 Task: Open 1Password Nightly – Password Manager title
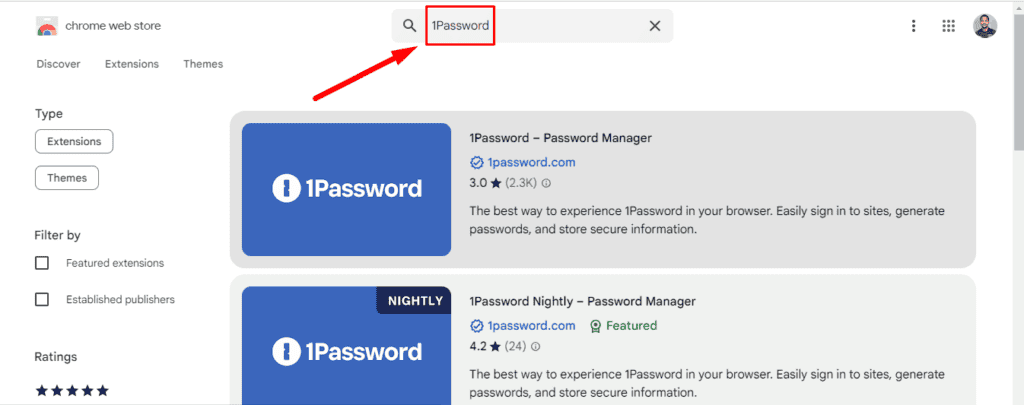pyautogui.click(x=581, y=301)
